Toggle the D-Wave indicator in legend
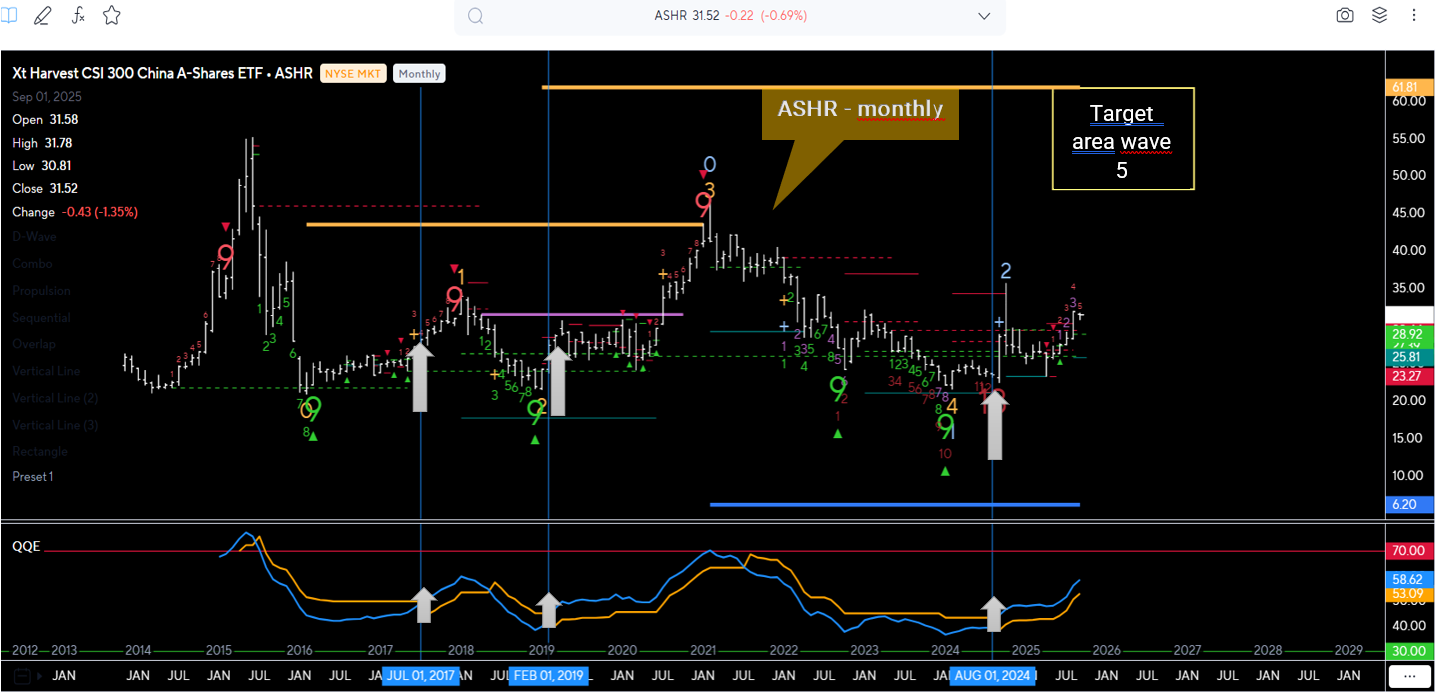This screenshot has width=1448, height=693. [34, 237]
